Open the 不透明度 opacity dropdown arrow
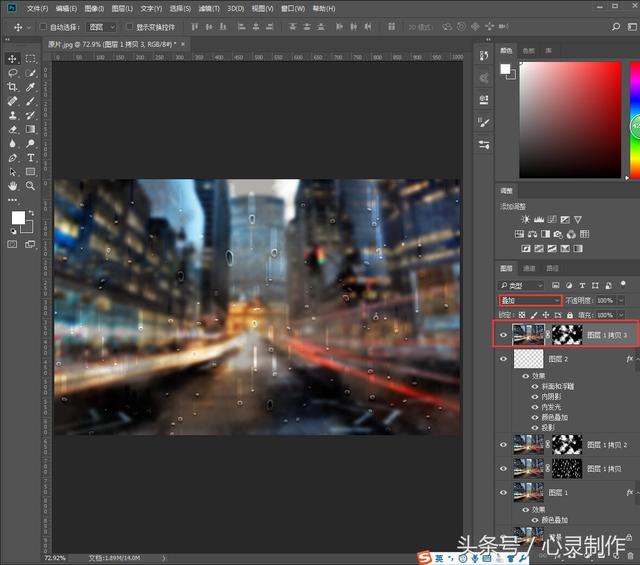 621,300
